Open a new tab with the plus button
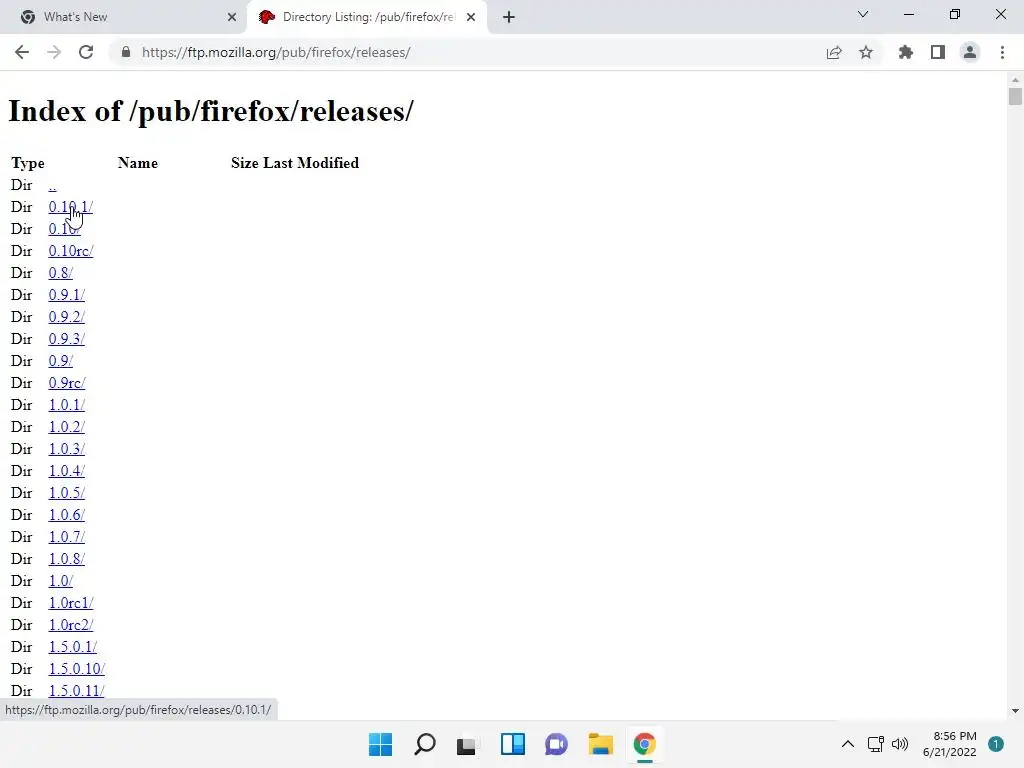The image size is (1024, 768). tap(509, 17)
